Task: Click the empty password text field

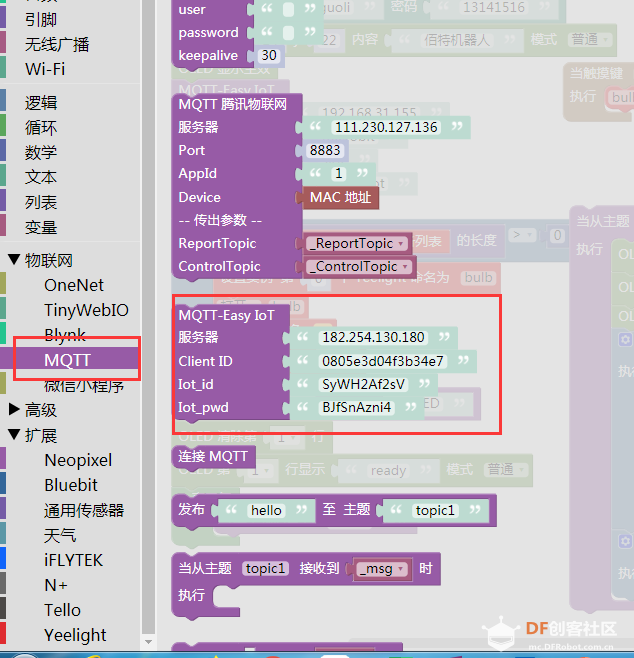Action: 288,32
